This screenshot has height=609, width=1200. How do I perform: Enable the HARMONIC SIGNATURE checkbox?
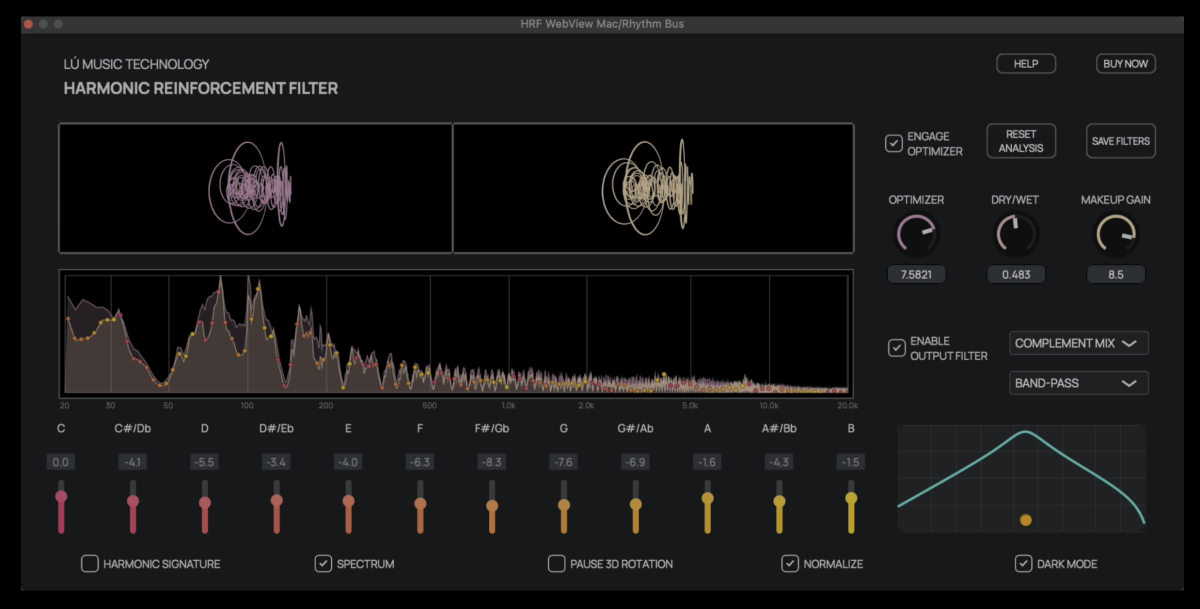click(x=90, y=564)
